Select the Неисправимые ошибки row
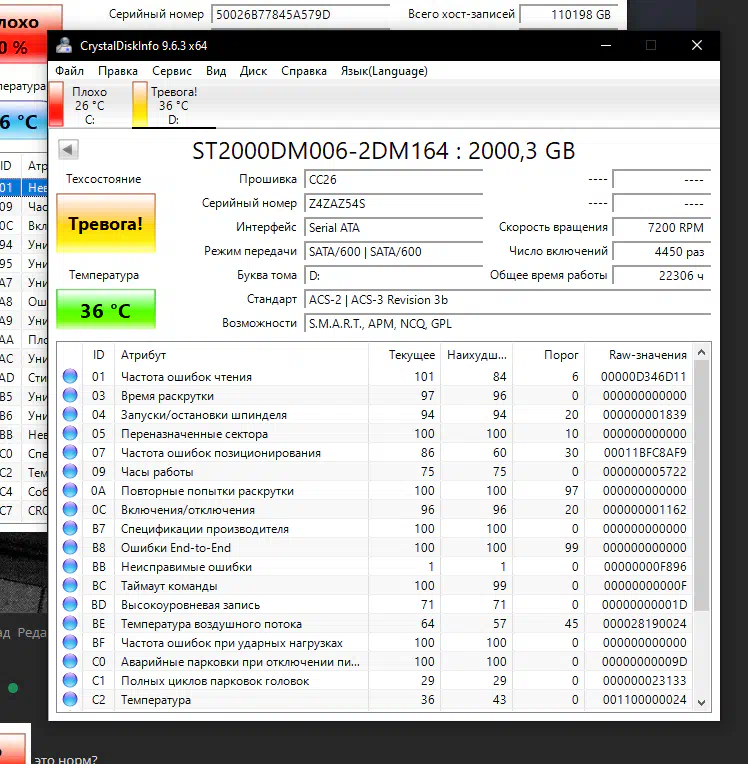Viewport: 748px width, 764px height. 375,566
